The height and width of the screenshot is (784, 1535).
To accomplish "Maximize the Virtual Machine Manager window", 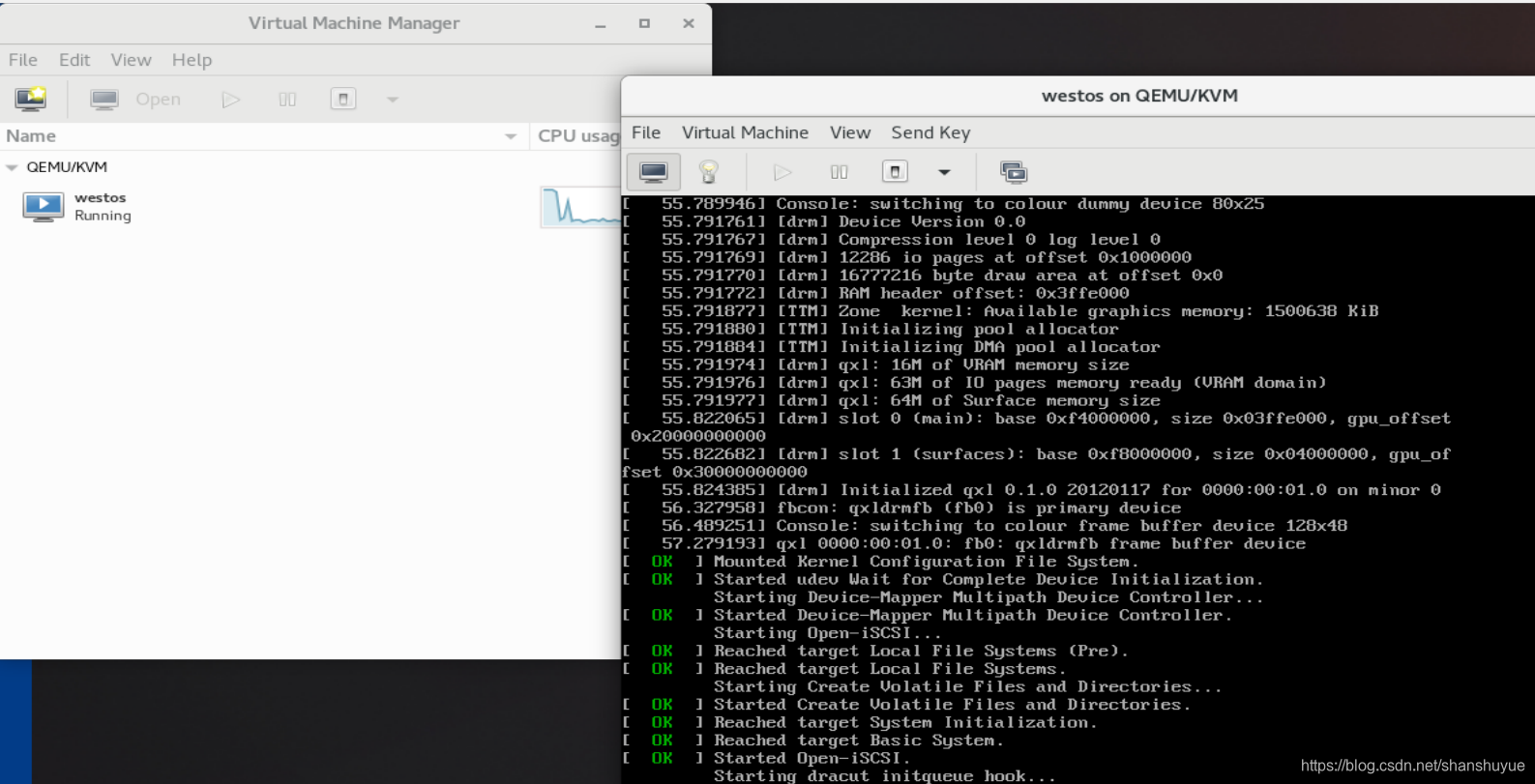I will coord(644,23).
